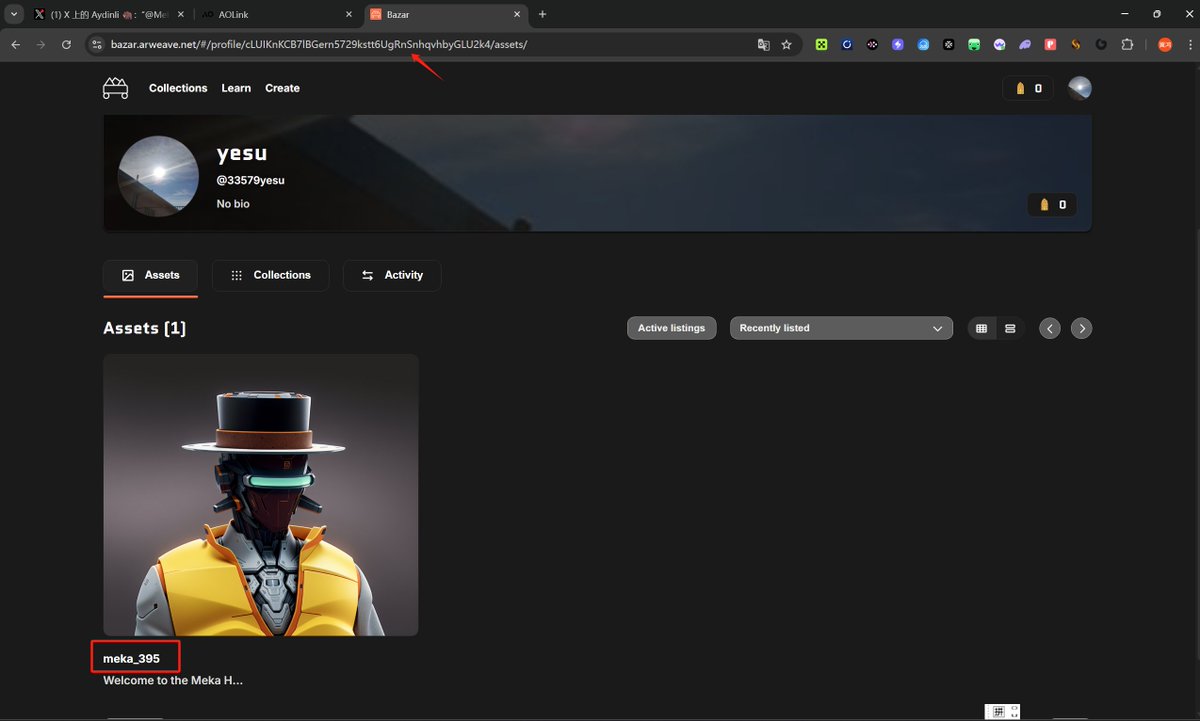This screenshot has width=1200, height=721.
Task: Open the purple lightning bolt extension icon
Action: [x=898, y=45]
